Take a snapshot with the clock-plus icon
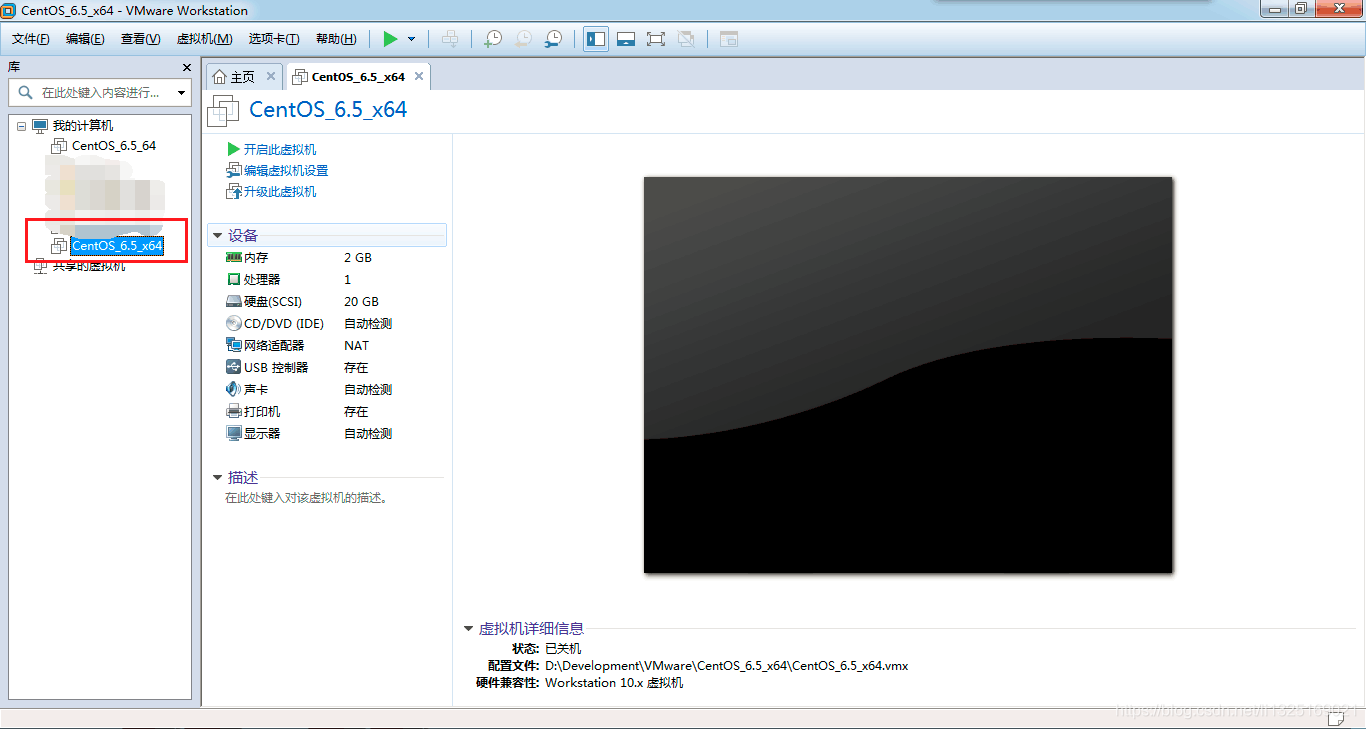This screenshot has width=1366, height=729. pos(493,39)
